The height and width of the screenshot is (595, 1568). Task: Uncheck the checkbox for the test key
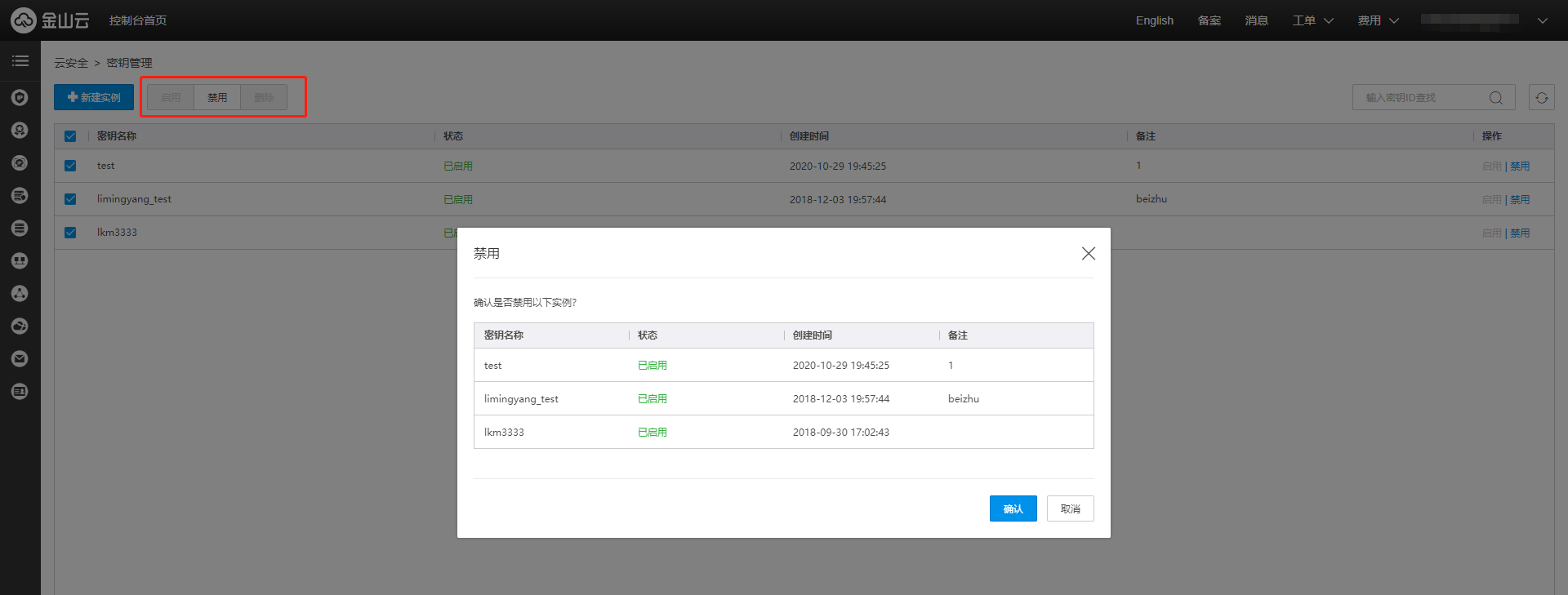pyautogui.click(x=70, y=166)
